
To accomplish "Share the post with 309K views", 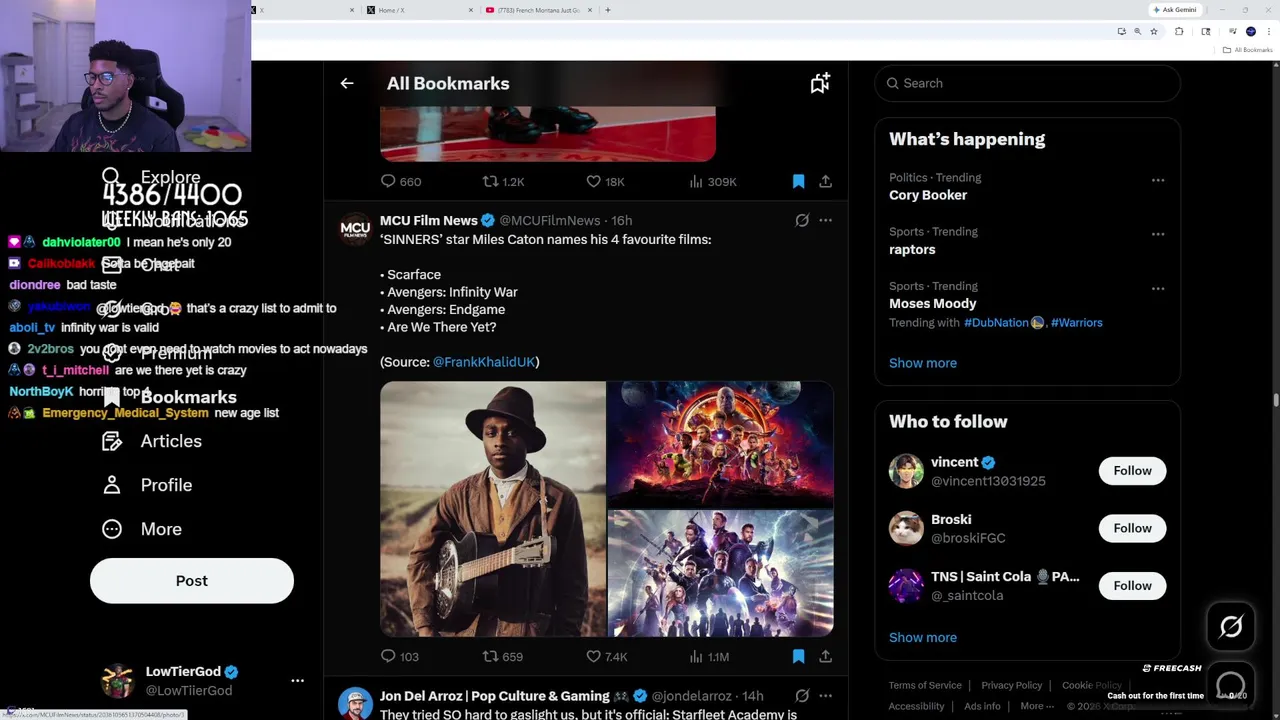I will click(825, 182).
